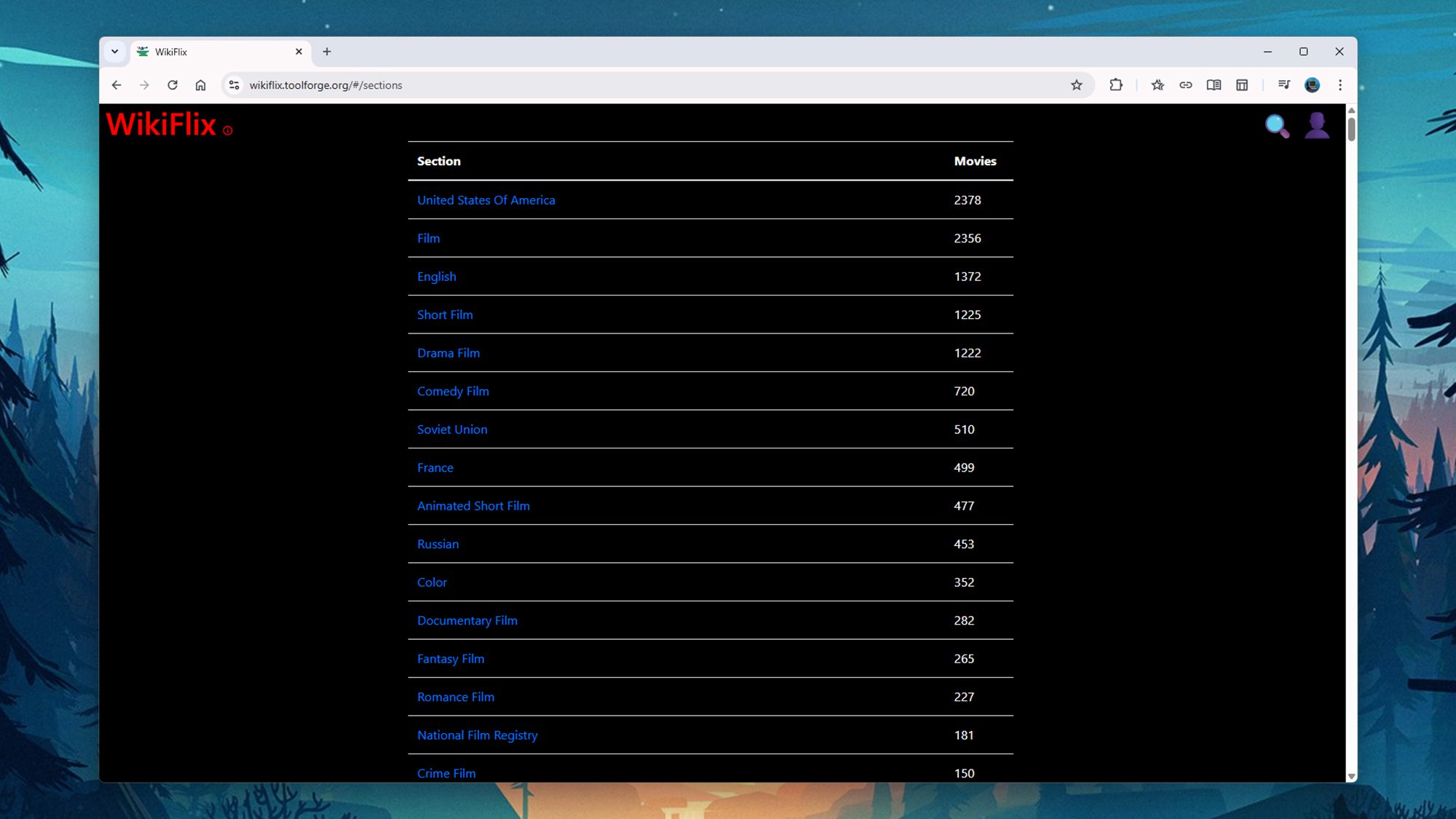Open site permissions from the address bar icon
The image size is (1456, 819).
click(234, 84)
